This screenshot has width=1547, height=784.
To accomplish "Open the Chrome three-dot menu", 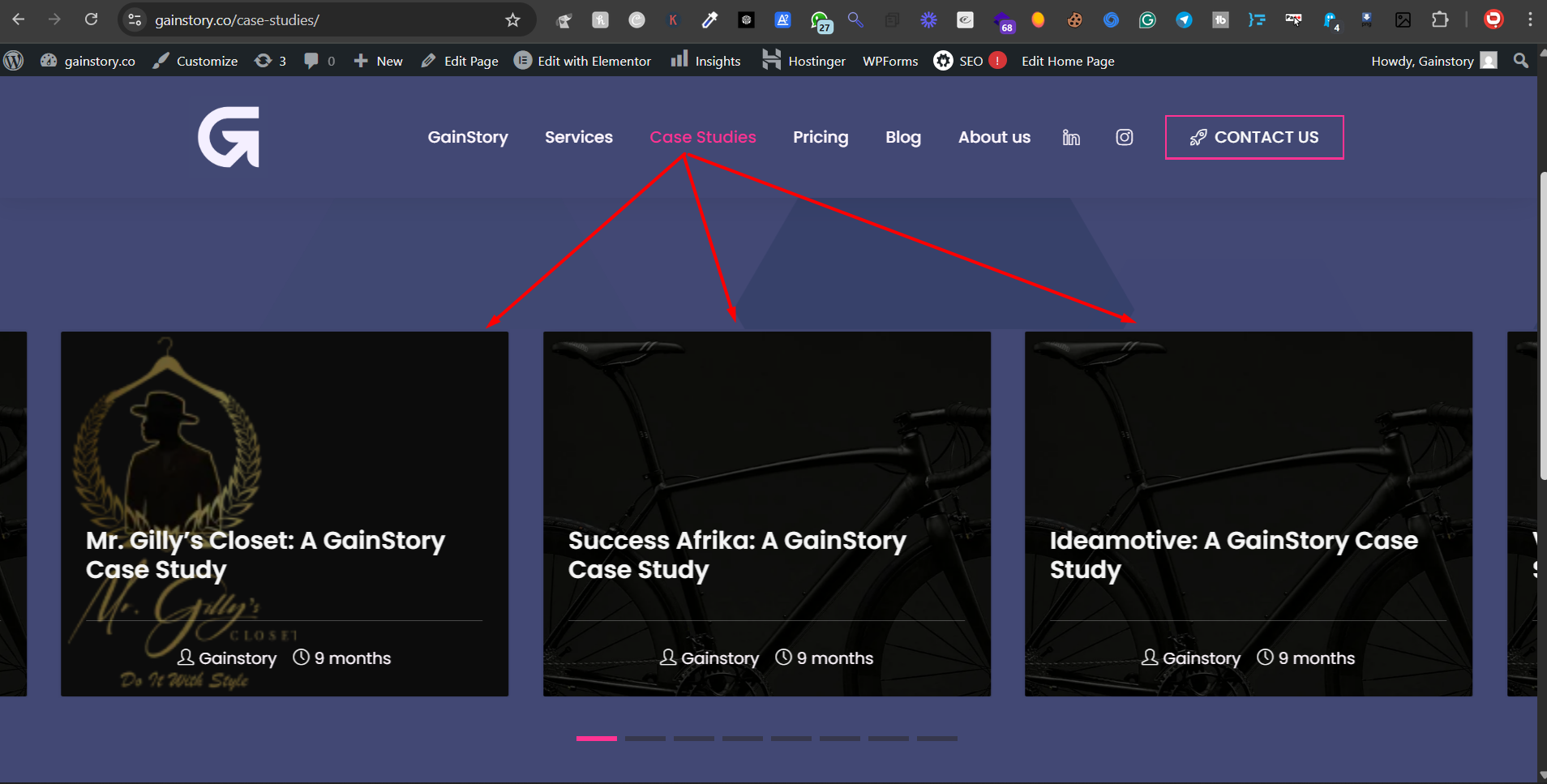I will [x=1530, y=20].
